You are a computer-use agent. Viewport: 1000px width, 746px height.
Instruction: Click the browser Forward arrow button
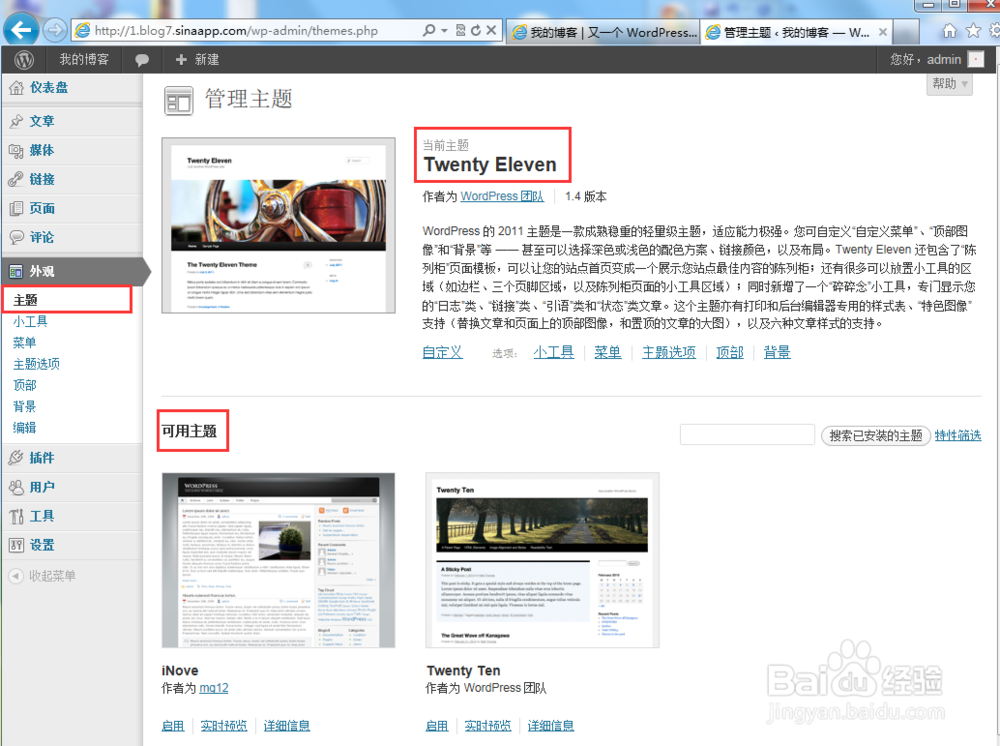pos(55,30)
